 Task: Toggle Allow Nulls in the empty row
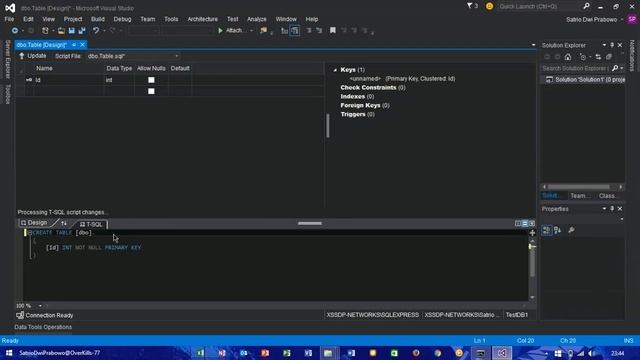click(x=151, y=91)
